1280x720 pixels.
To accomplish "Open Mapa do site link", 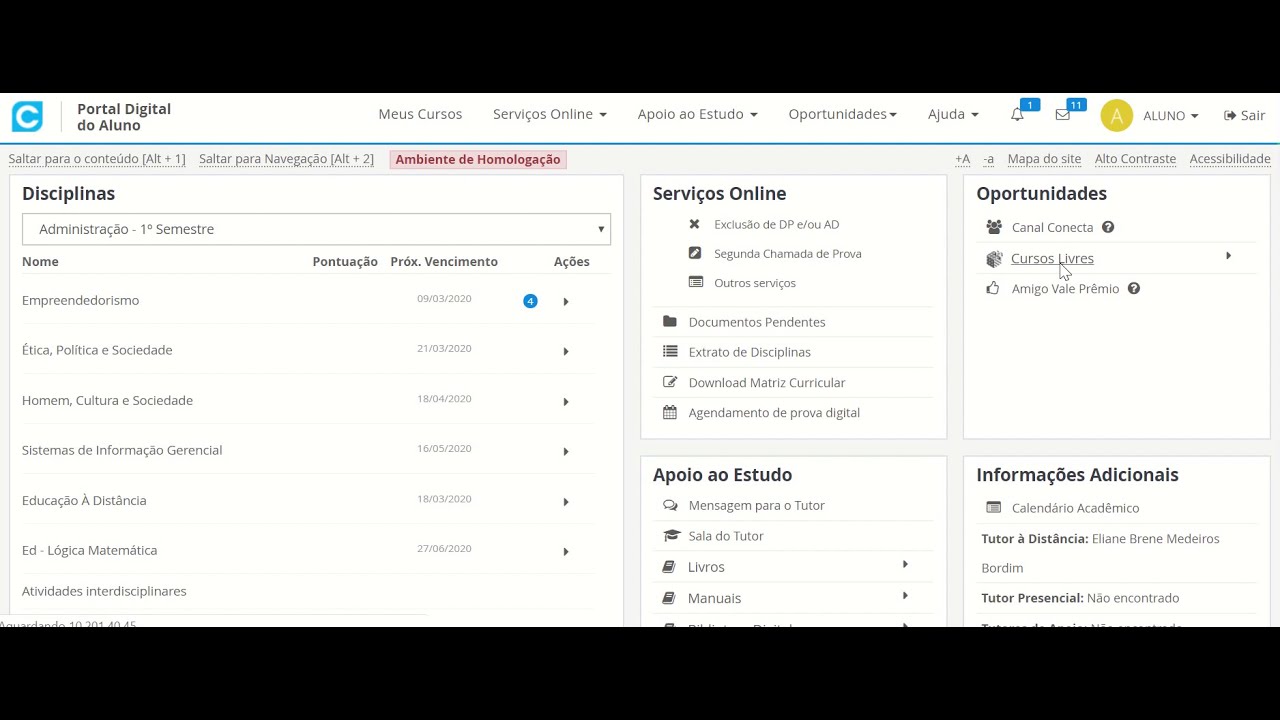I will [x=1044, y=159].
